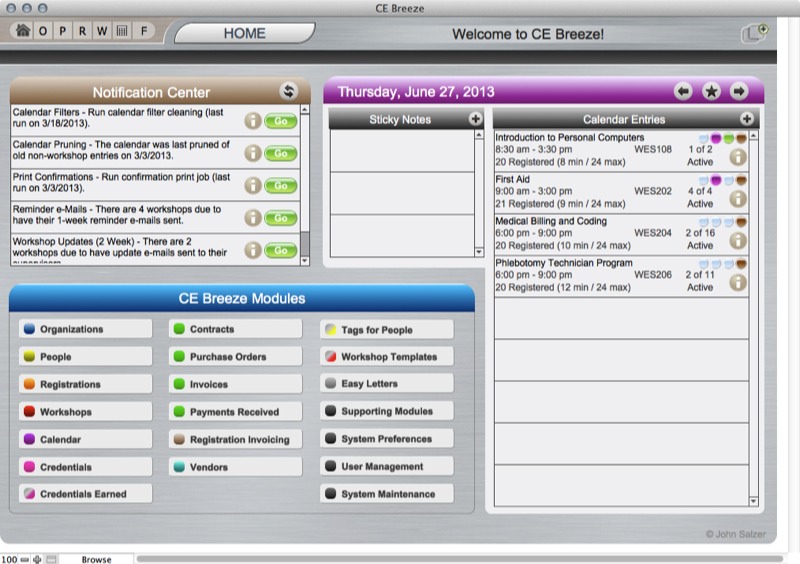Image resolution: width=800 pixels, height=564 pixels.
Task: Select the First Aid calendar entry title
Action: [512, 179]
